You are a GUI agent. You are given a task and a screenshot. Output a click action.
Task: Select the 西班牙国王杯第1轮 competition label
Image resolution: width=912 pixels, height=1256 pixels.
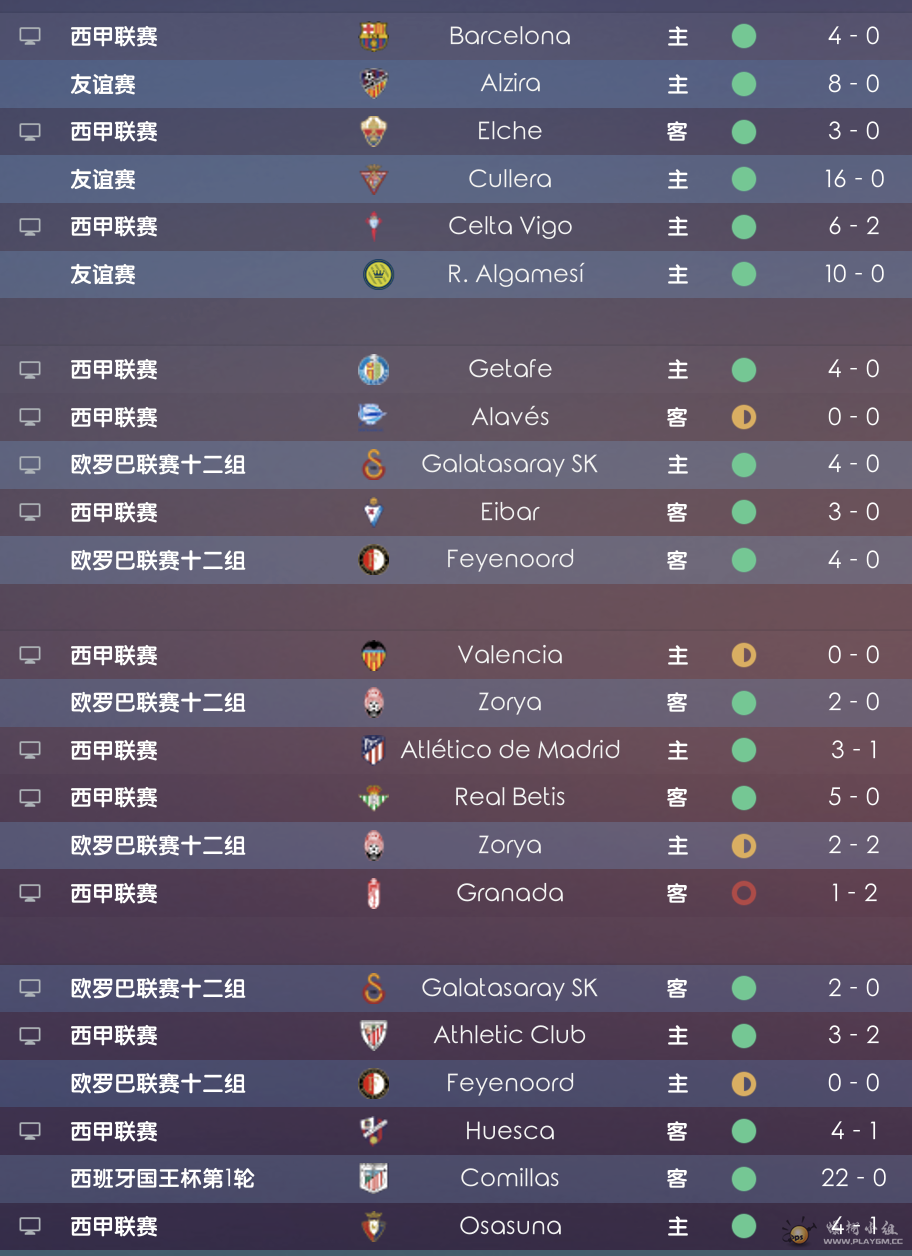click(x=163, y=1179)
